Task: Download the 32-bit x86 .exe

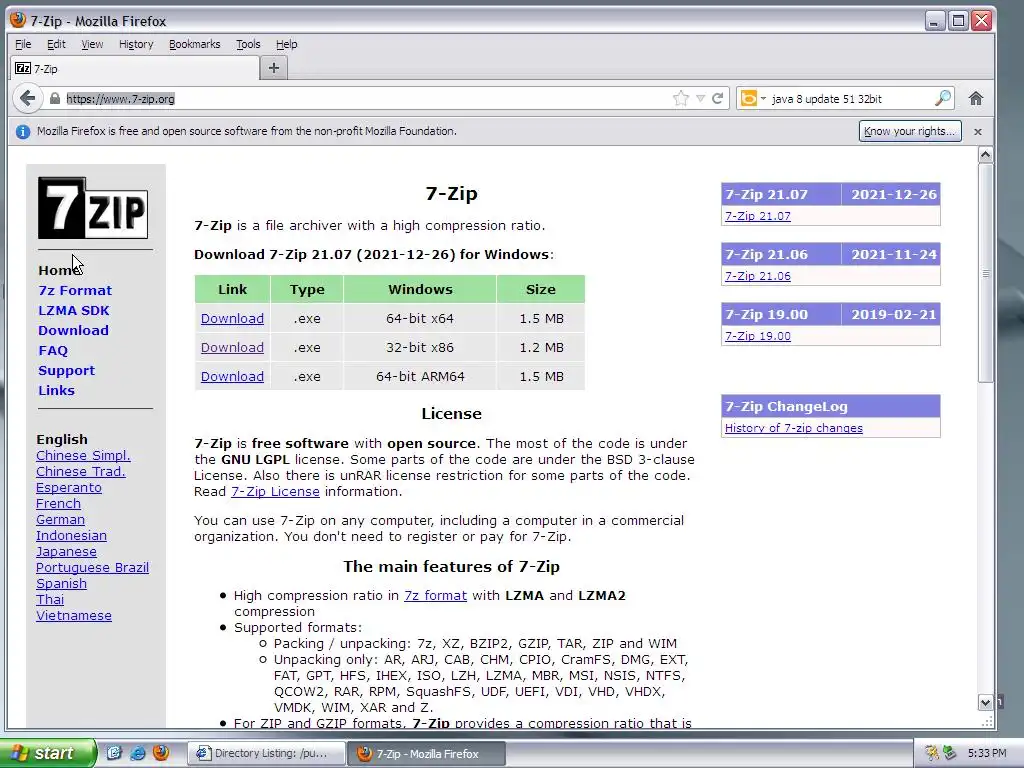Action: 232,347
